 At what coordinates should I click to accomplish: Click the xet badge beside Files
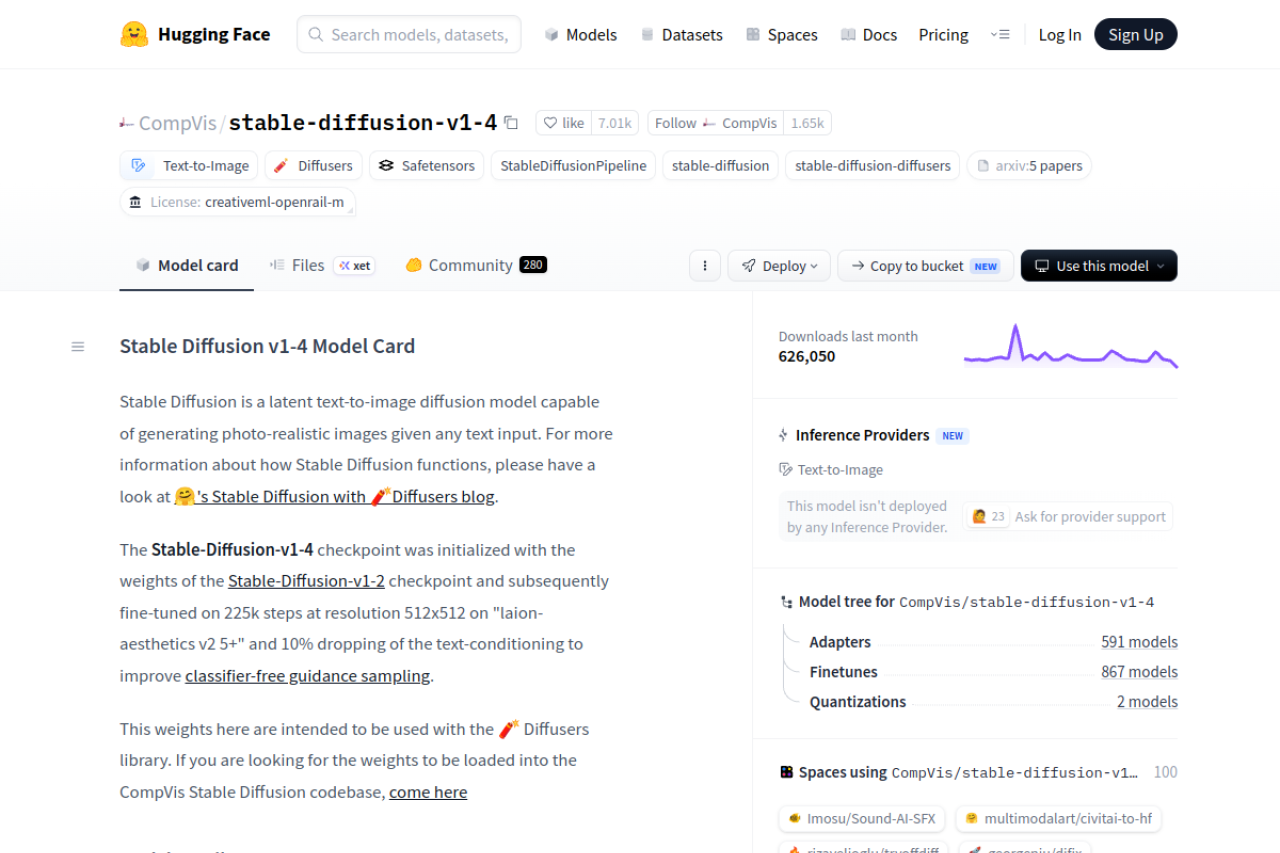pyautogui.click(x=354, y=266)
